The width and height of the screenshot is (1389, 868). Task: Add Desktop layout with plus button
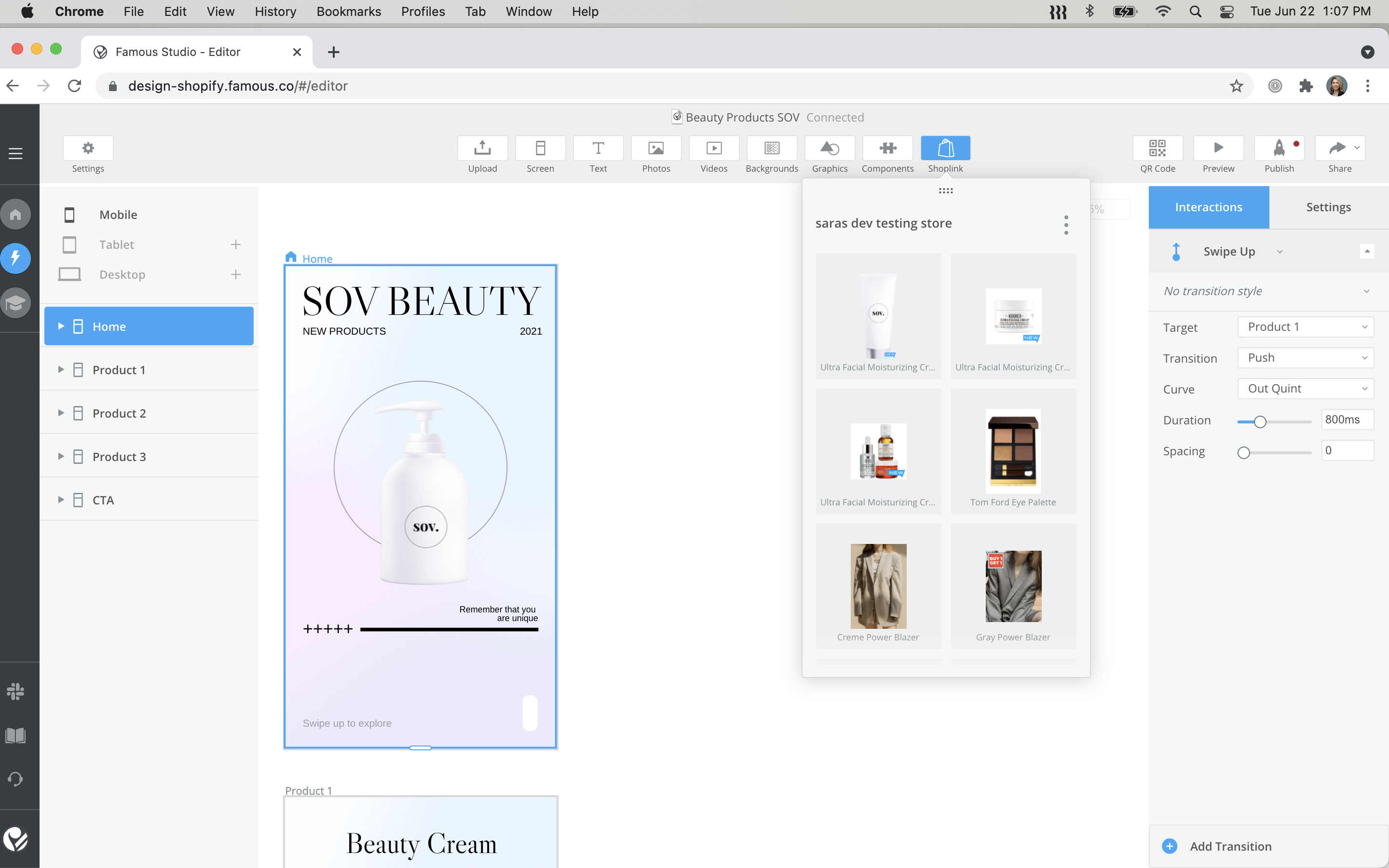[235, 274]
